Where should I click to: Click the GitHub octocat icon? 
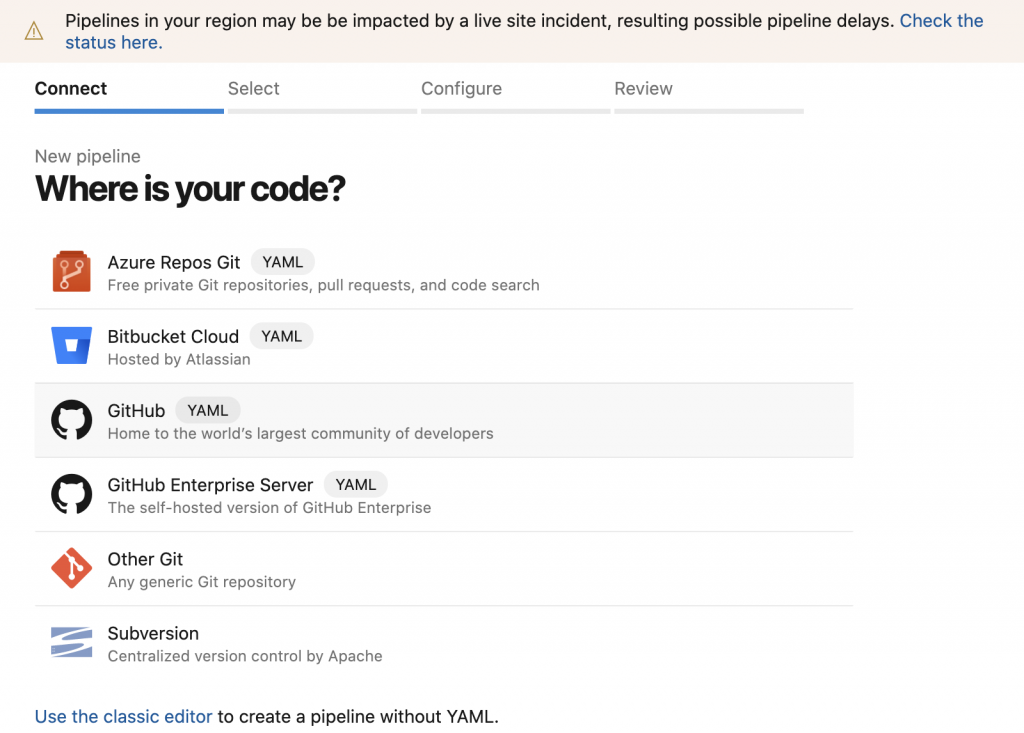(x=71, y=420)
